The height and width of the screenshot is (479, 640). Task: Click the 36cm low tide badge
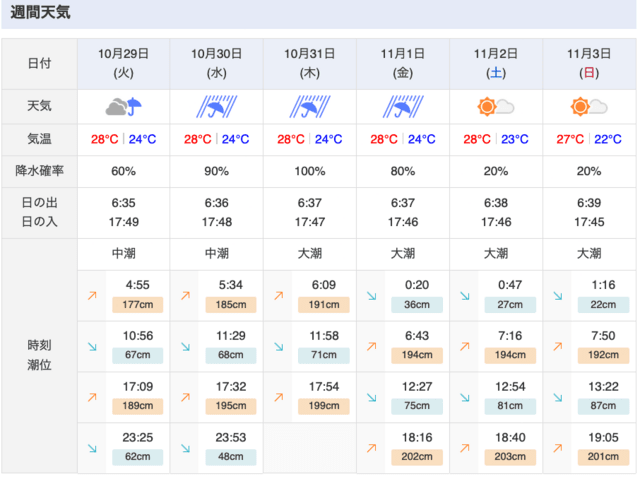417,305
